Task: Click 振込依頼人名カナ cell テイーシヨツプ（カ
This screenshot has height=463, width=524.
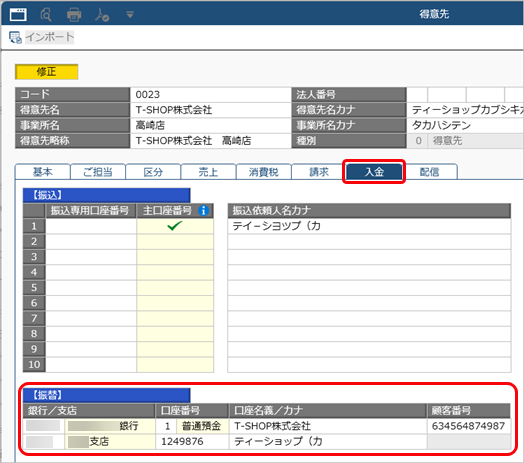Action: click(x=369, y=226)
